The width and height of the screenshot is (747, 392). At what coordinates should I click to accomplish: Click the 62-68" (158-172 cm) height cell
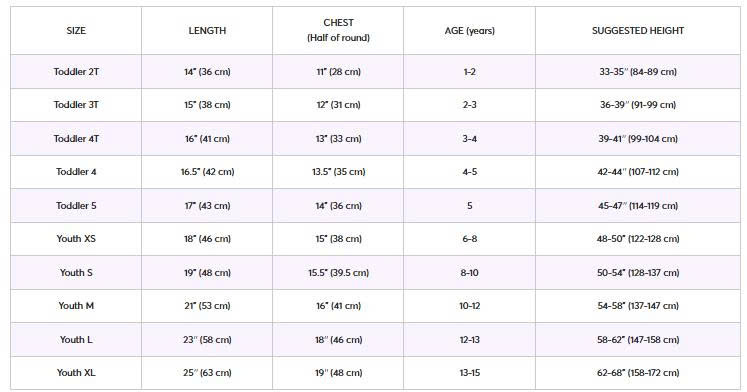click(x=638, y=373)
